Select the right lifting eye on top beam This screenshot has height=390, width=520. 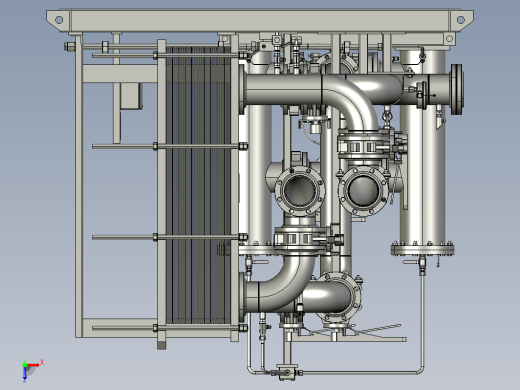point(460,20)
